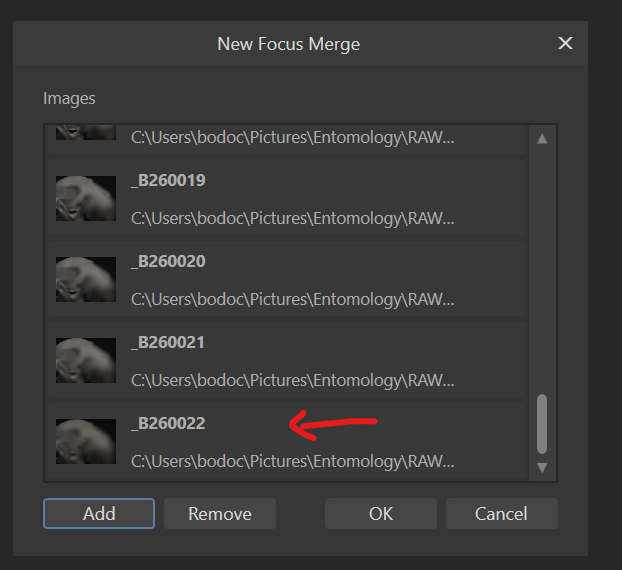This screenshot has height=570, width=622.
Task: Select the _B260019 thumbnail
Action: coord(86,198)
